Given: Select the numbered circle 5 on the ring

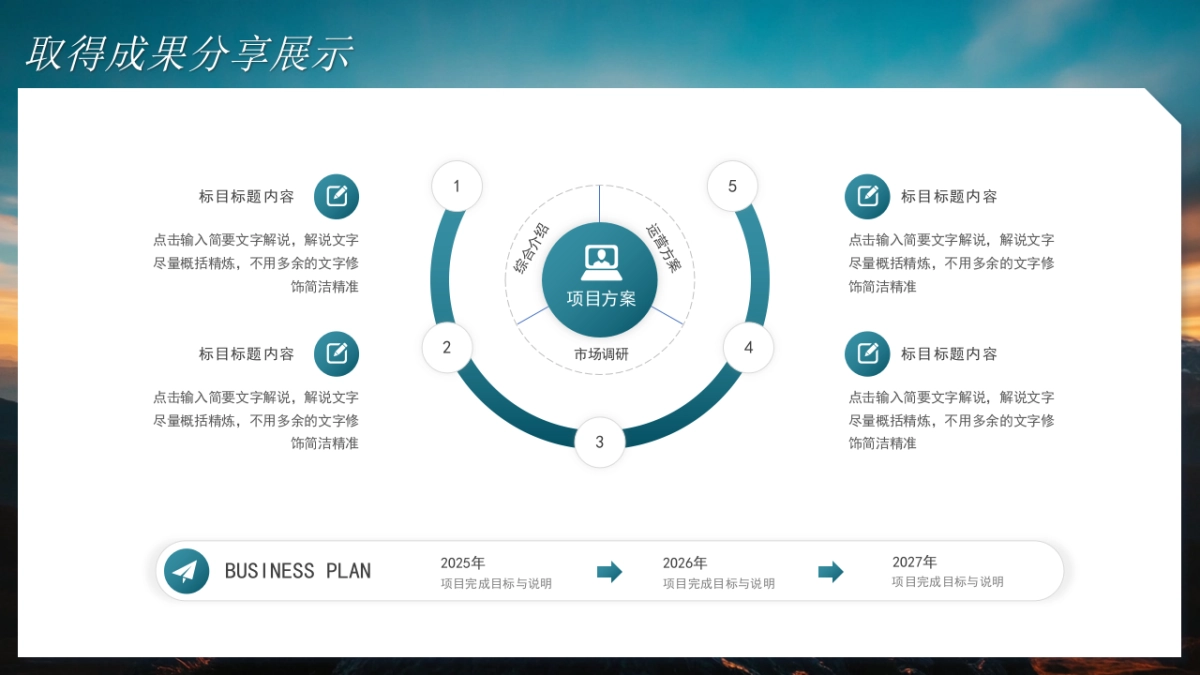Looking at the screenshot, I should click(734, 185).
